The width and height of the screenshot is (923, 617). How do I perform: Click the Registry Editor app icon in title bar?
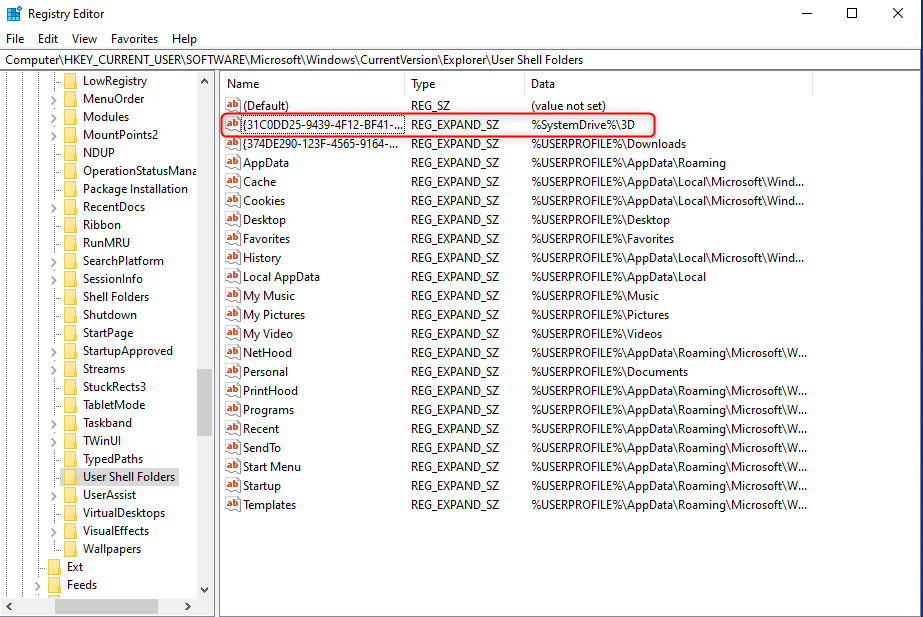point(14,14)
